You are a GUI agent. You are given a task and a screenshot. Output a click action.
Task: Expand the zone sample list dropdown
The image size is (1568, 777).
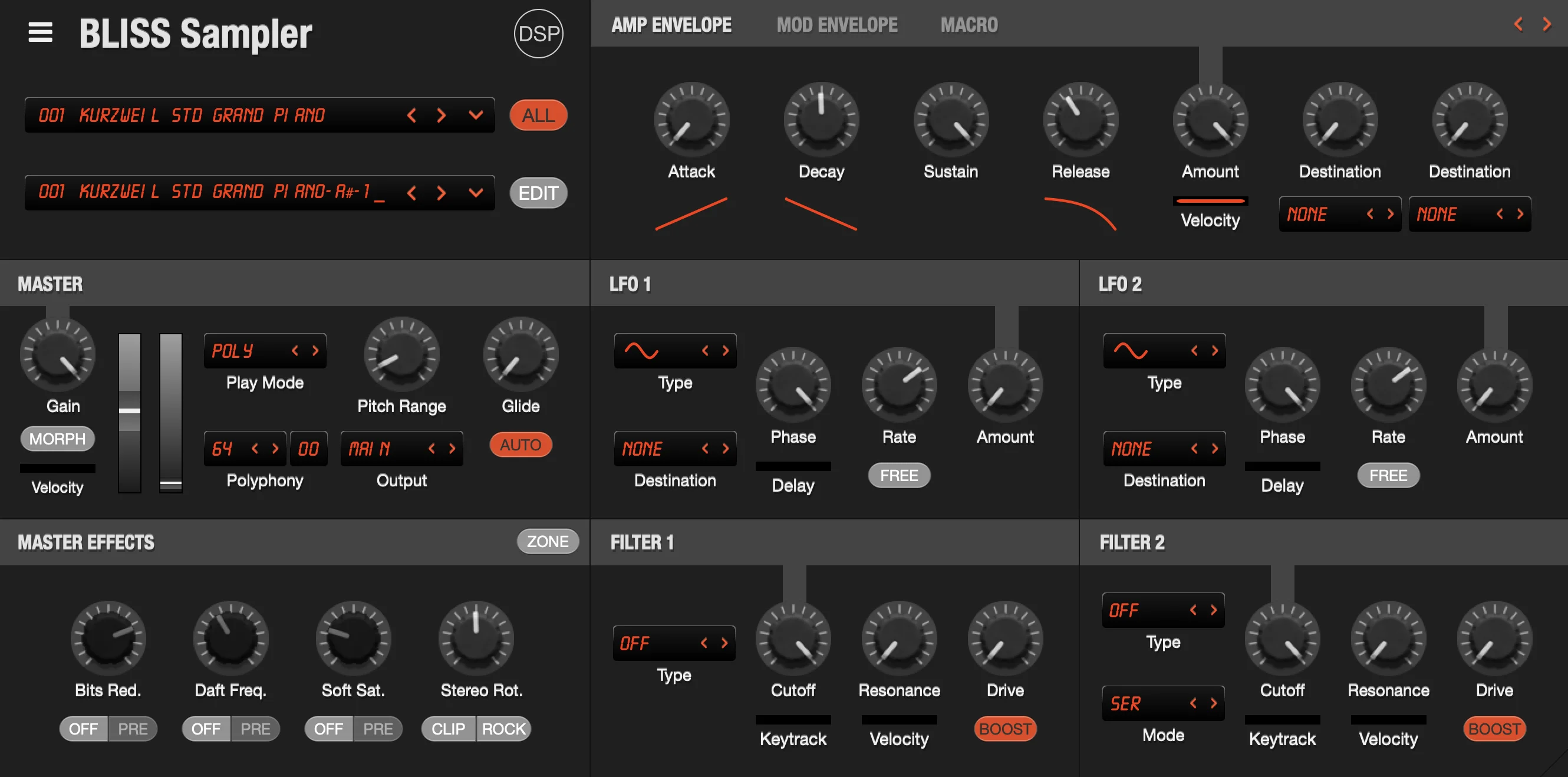[x=476, y=193]
